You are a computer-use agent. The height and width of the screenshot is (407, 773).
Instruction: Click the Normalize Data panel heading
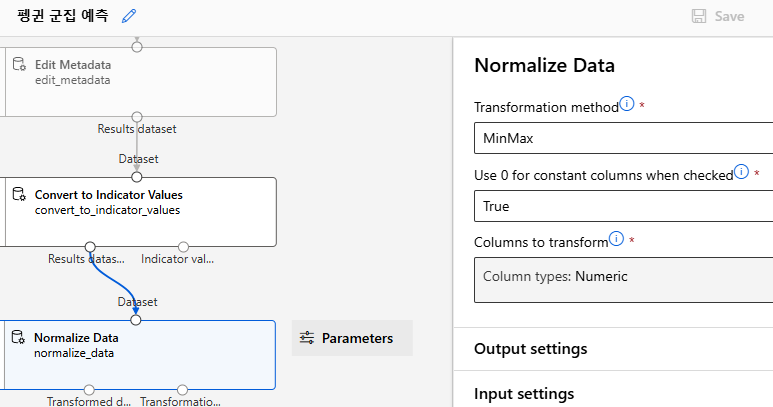pos(544,65)
